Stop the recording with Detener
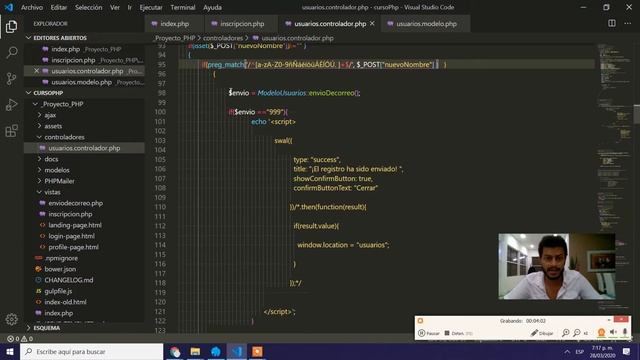Viewport: 640px width, 360px height. pos(458,333)
